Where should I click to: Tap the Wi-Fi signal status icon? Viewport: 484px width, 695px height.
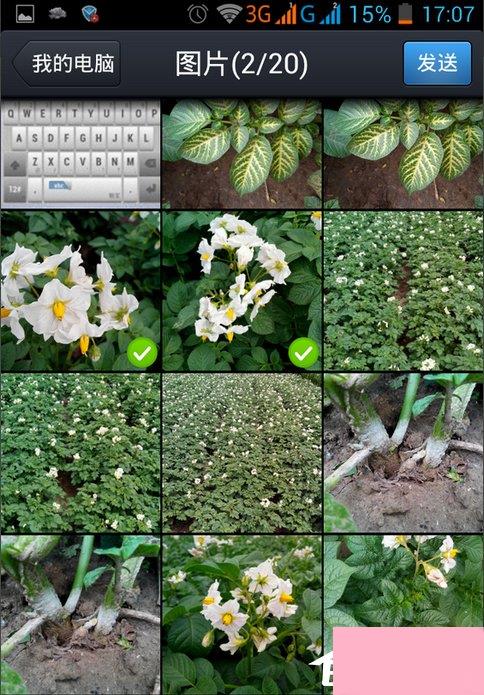click(x=229, y=14)
